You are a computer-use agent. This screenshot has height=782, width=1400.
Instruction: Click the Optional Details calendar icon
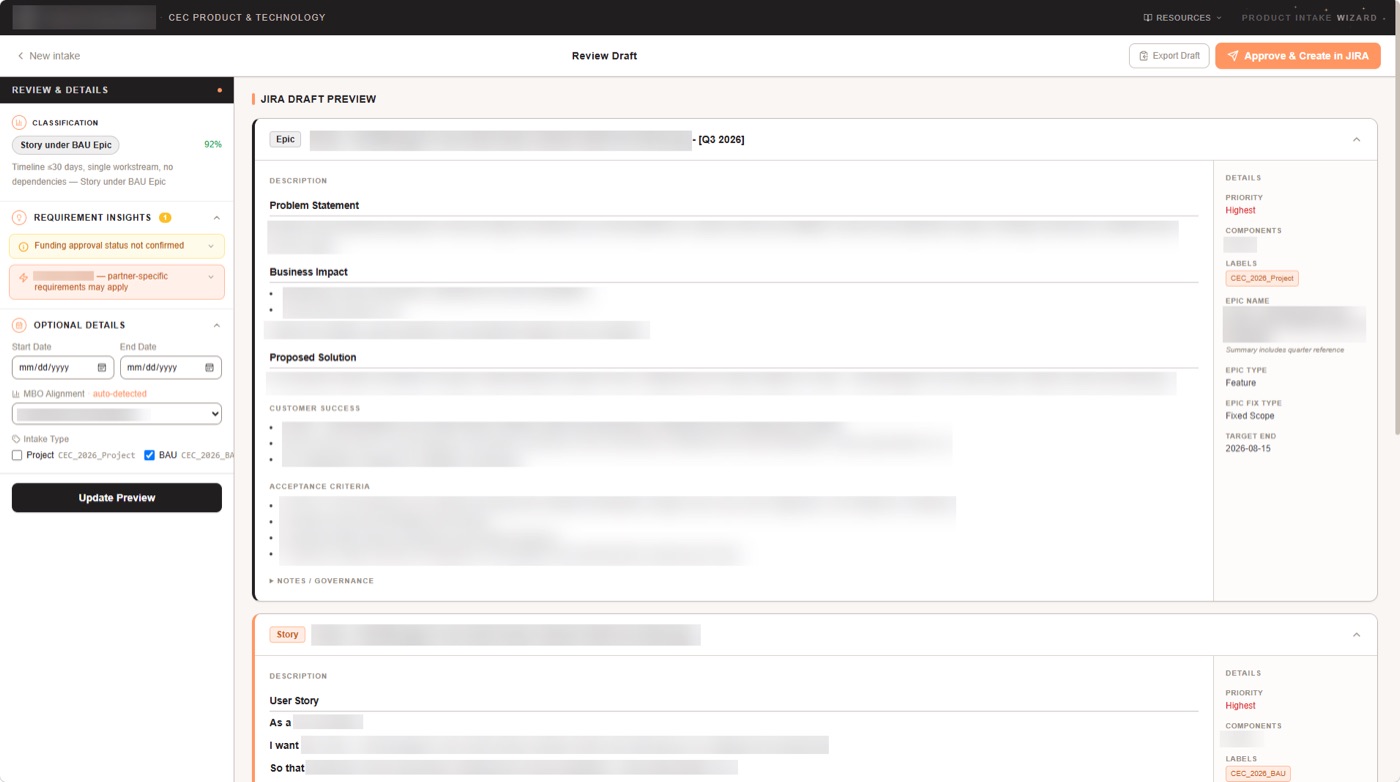coord(19,325)
